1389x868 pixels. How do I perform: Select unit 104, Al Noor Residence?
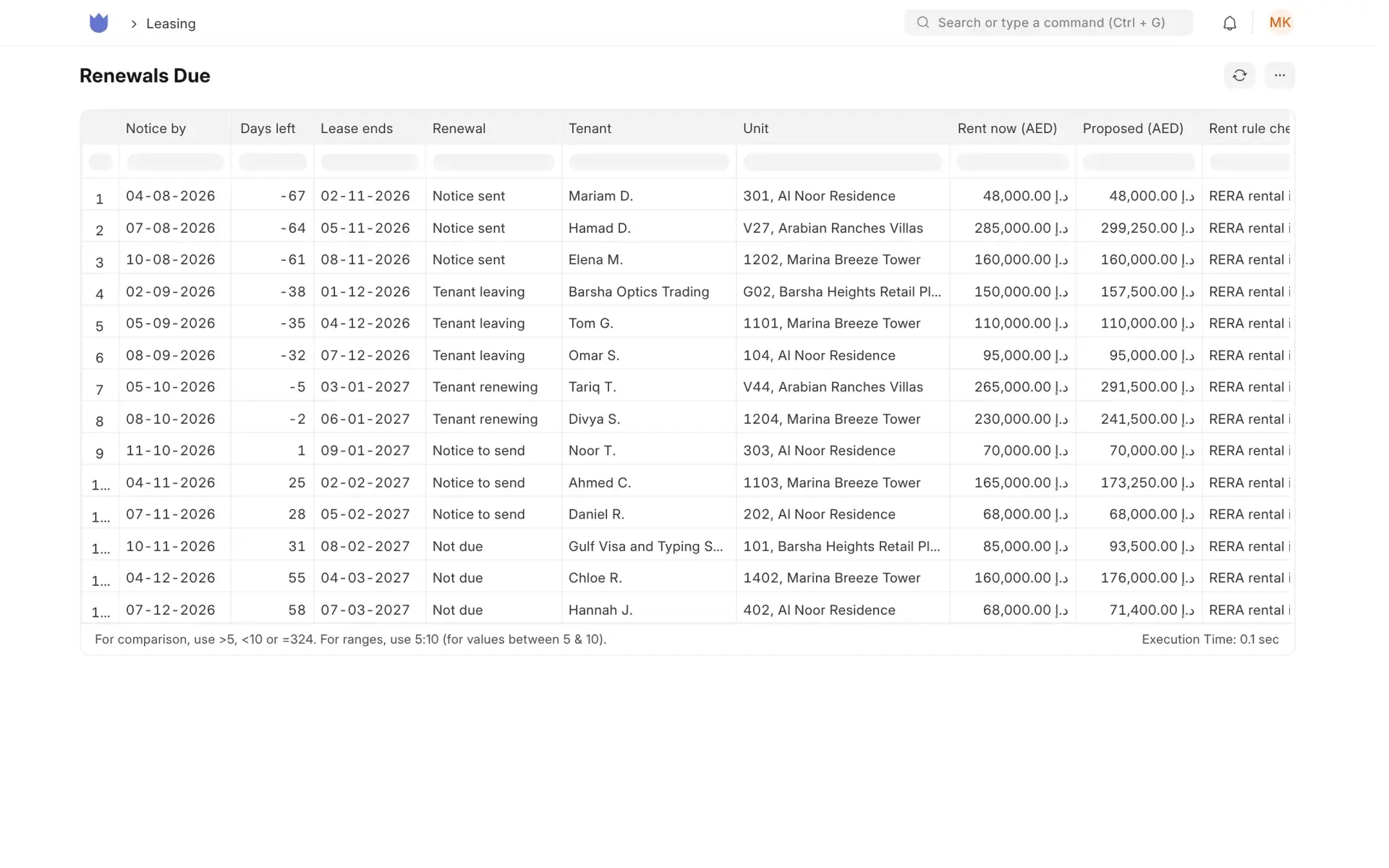843,355
